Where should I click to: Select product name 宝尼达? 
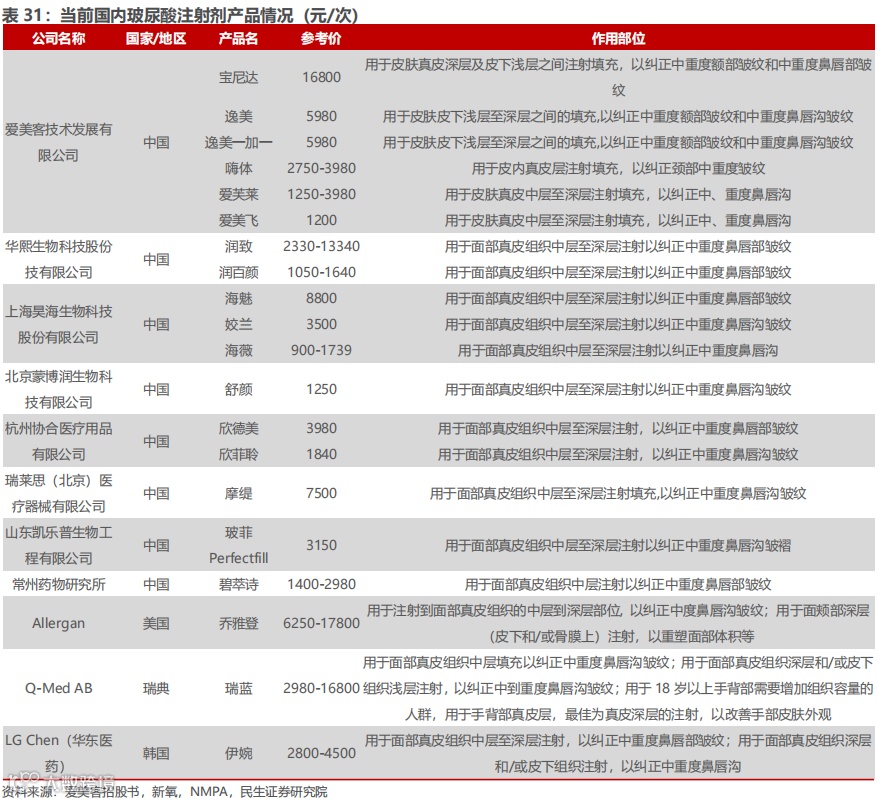click(x=239, y=77)
